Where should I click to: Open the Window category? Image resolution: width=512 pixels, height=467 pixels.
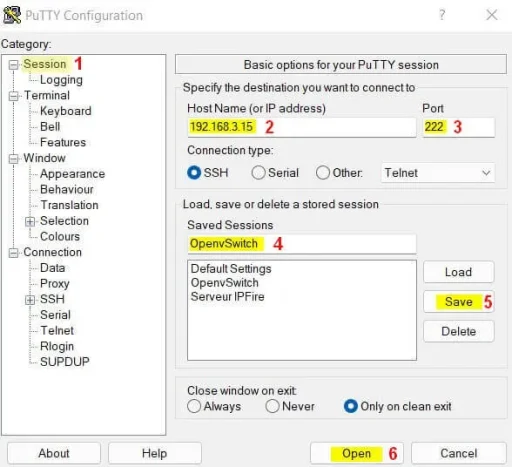tap(44, 158)
